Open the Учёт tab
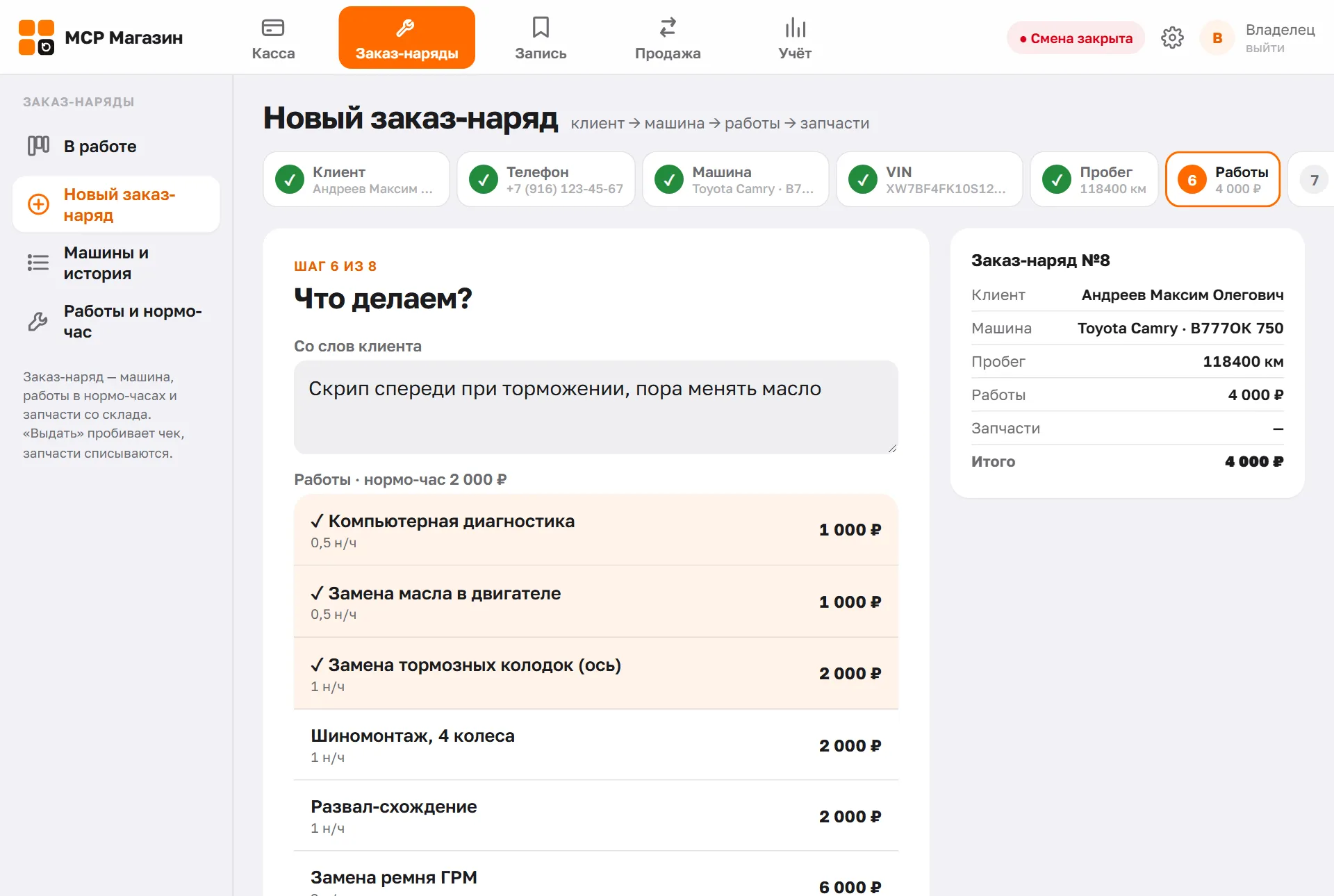This screenshot has width=1334, height=896. pos(795,38)
